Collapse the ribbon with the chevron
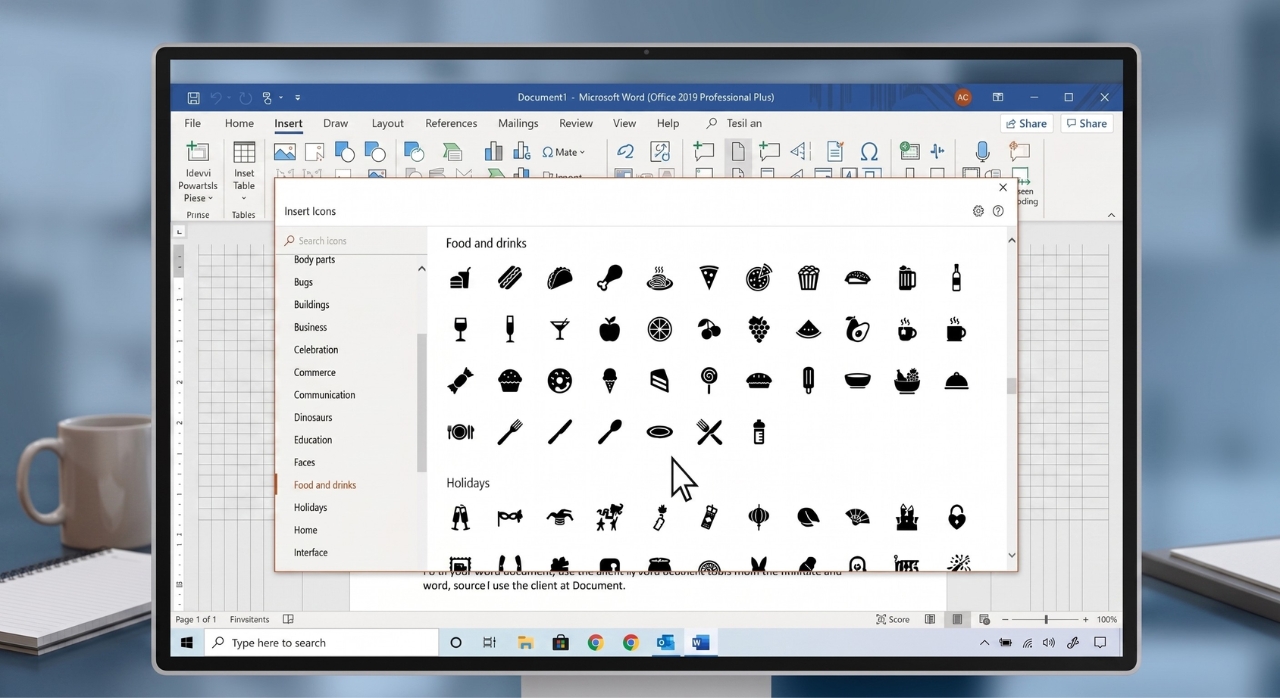This screenshot has height=698, width=1280. coord(1111,215)
